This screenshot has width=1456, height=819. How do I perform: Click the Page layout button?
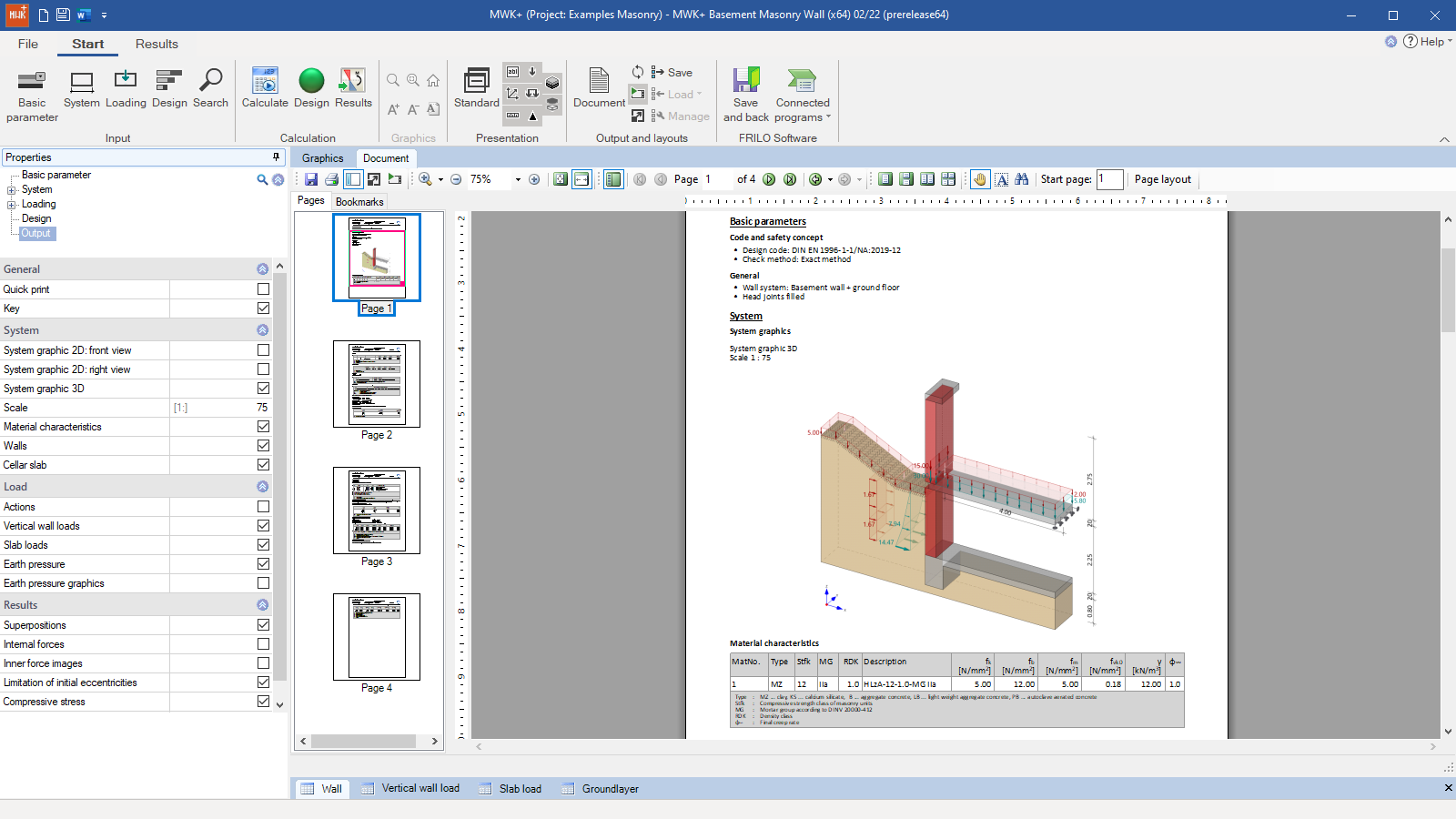point(1163,179)
